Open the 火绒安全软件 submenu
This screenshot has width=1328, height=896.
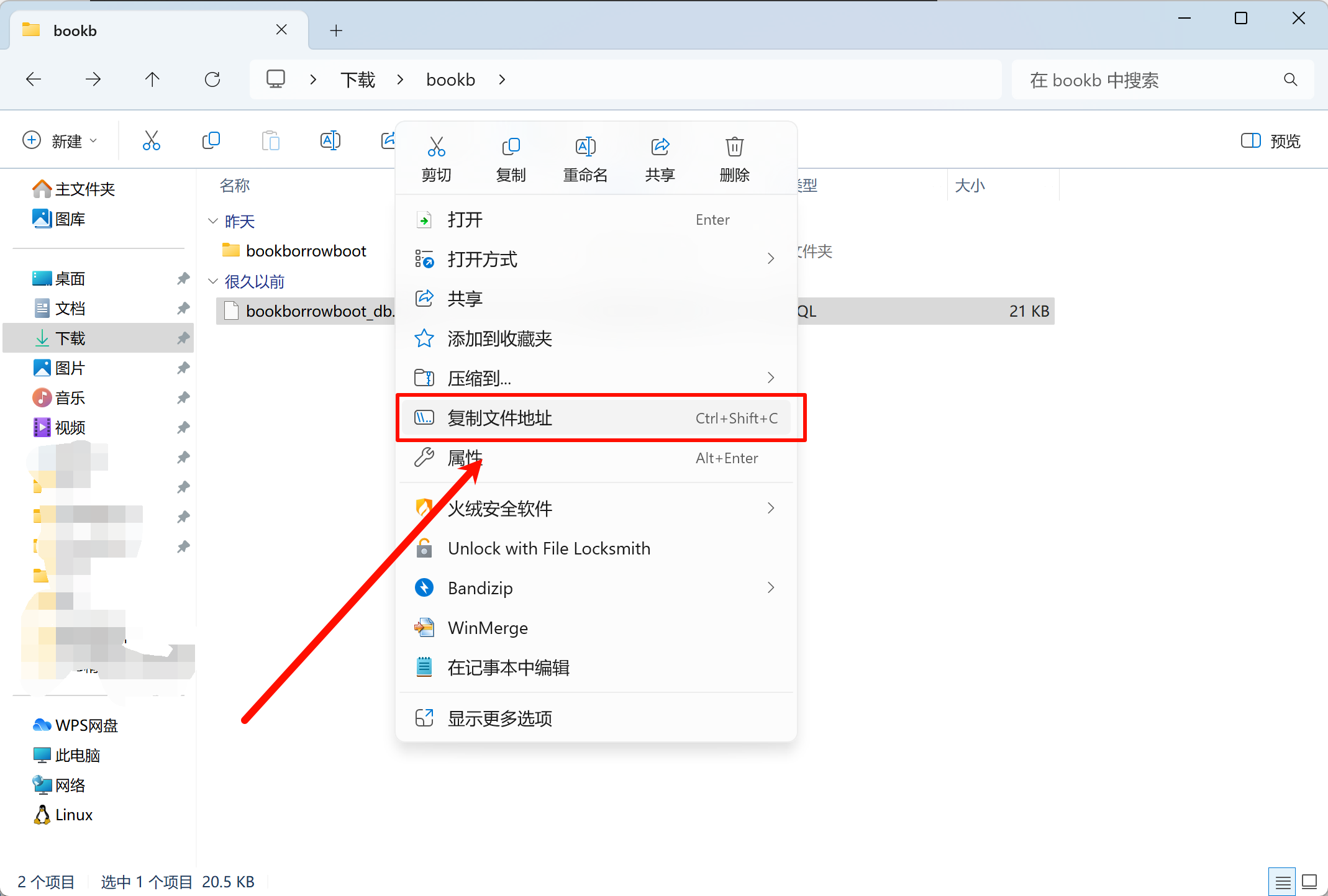tap(596, 509)
